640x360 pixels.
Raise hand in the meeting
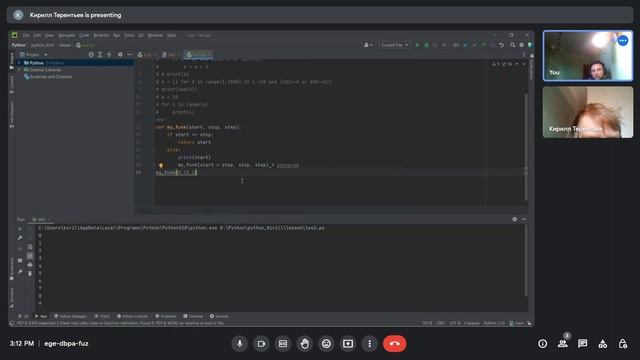coord(304,344)
